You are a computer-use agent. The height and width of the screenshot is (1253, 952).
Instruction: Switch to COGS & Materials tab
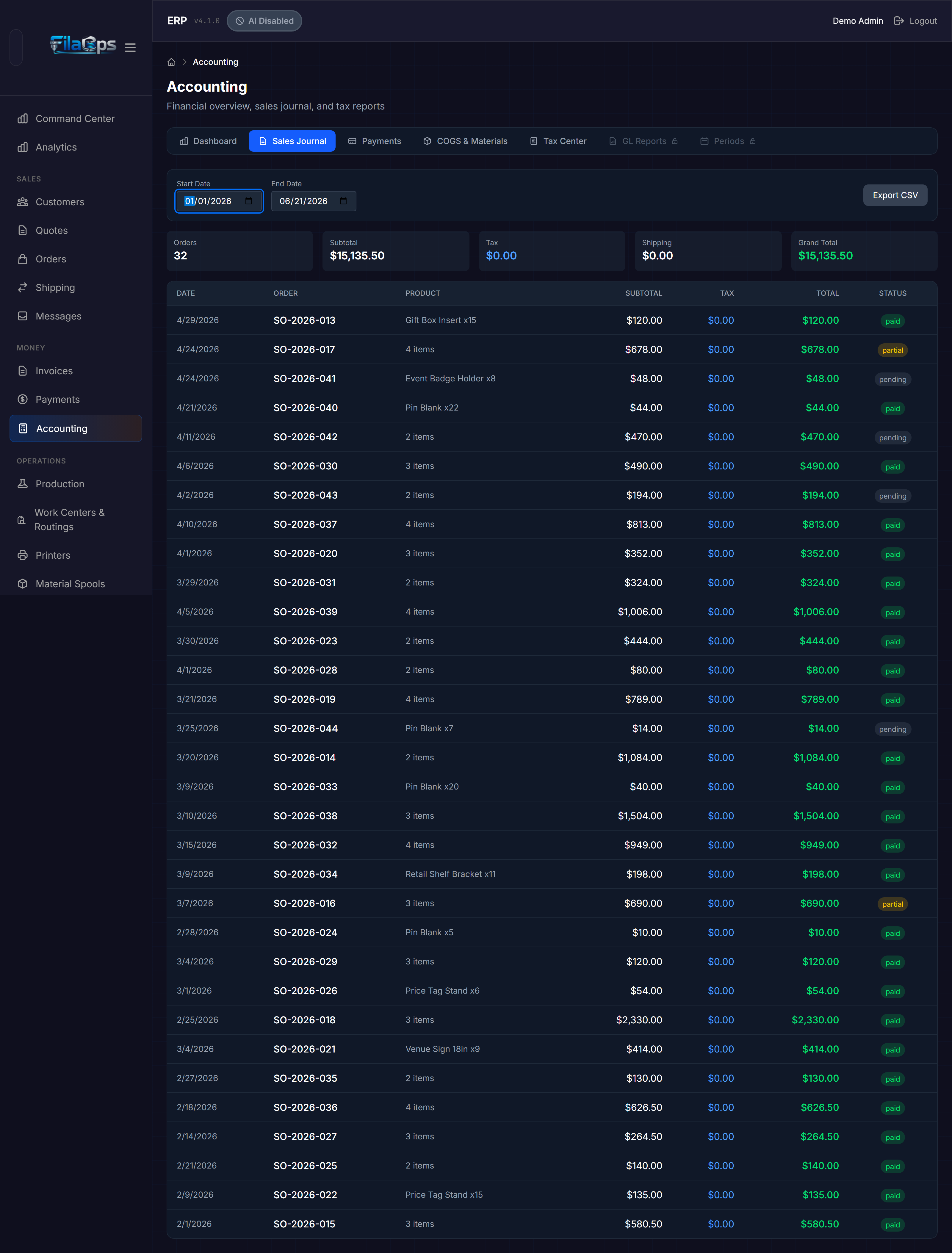[x=465, y=141]
